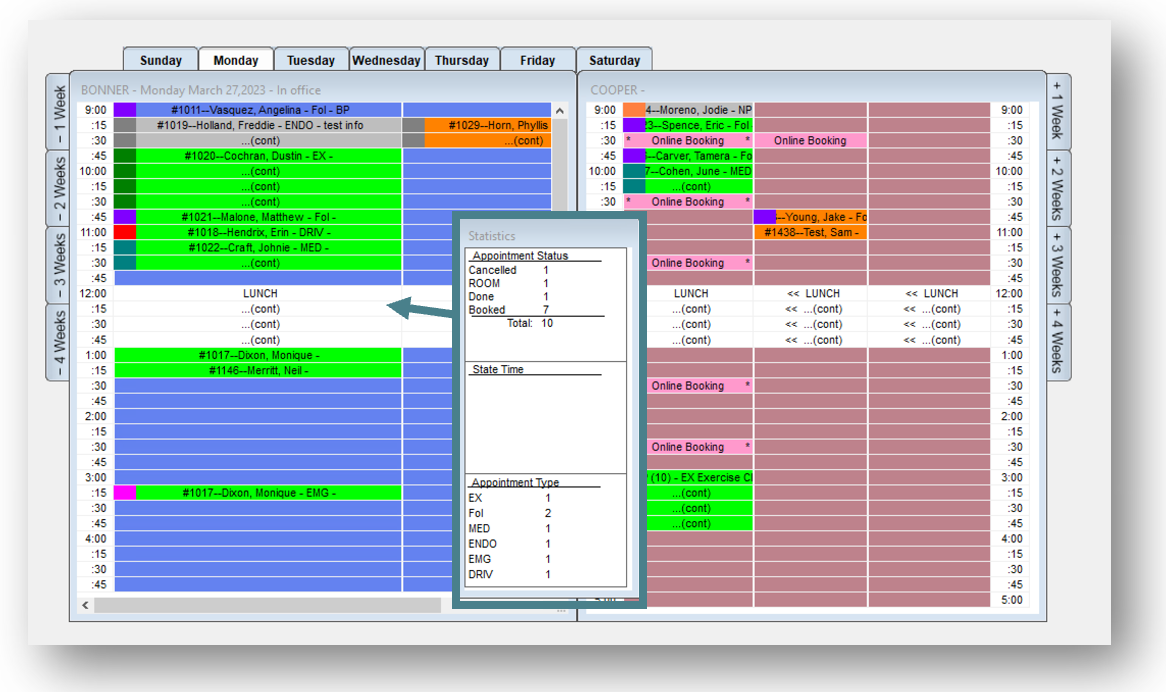Jump ahead with '+ 1 Week' tab
The width and height of the screenshot is (1166, 692).
click(1058, 112)
